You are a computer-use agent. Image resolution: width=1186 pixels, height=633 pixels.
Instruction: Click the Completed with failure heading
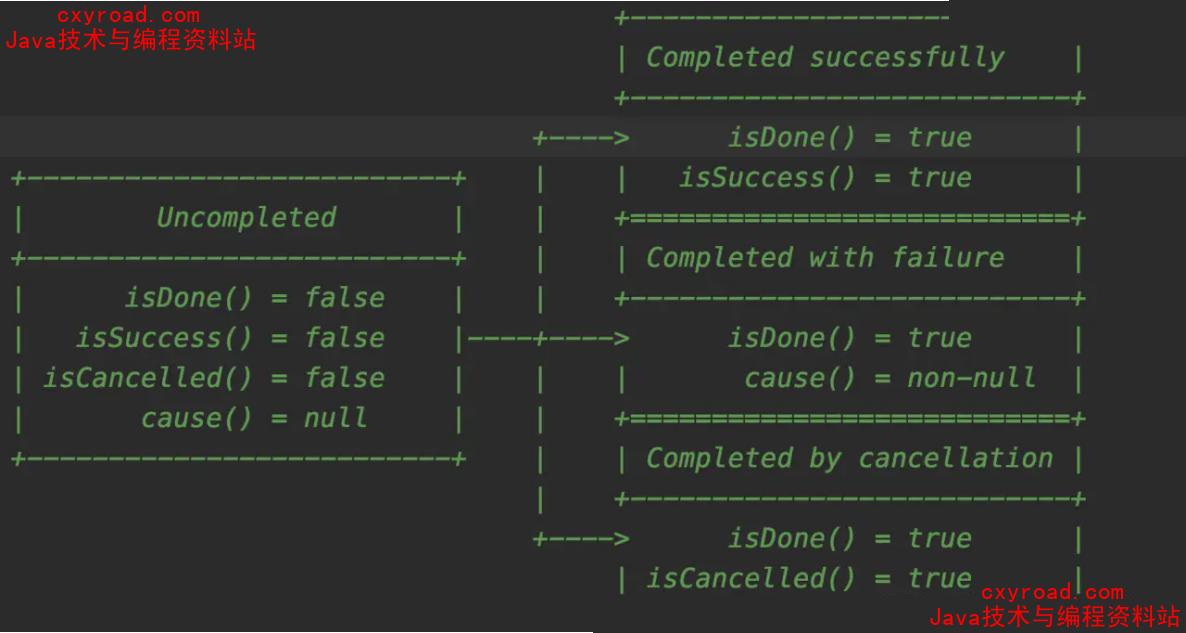click(825, 258)
